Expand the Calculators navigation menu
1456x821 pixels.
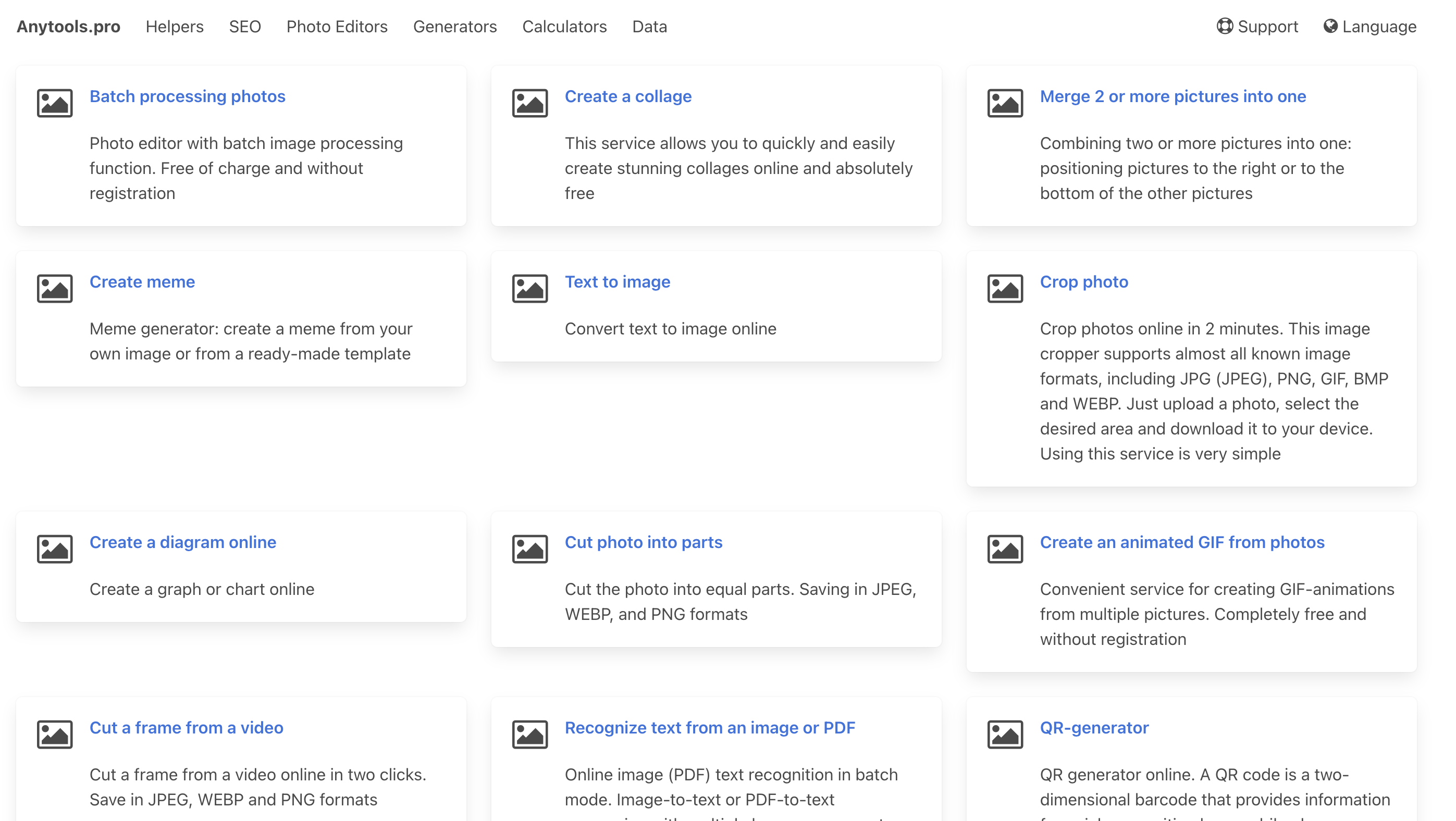point(564,27)
